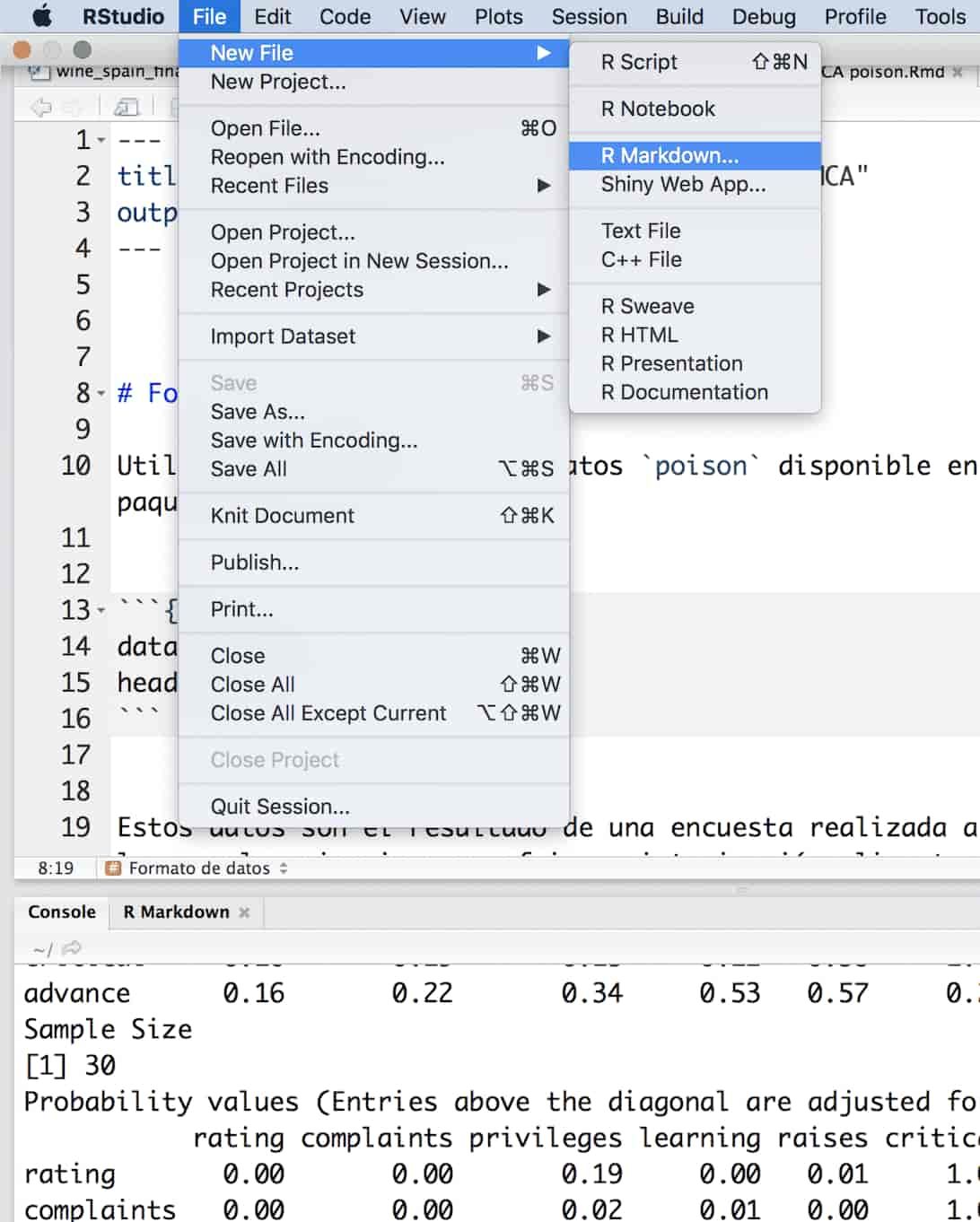Choose Shiny Web App... option
The image size is (980, 1222).
tap(695, 184)
